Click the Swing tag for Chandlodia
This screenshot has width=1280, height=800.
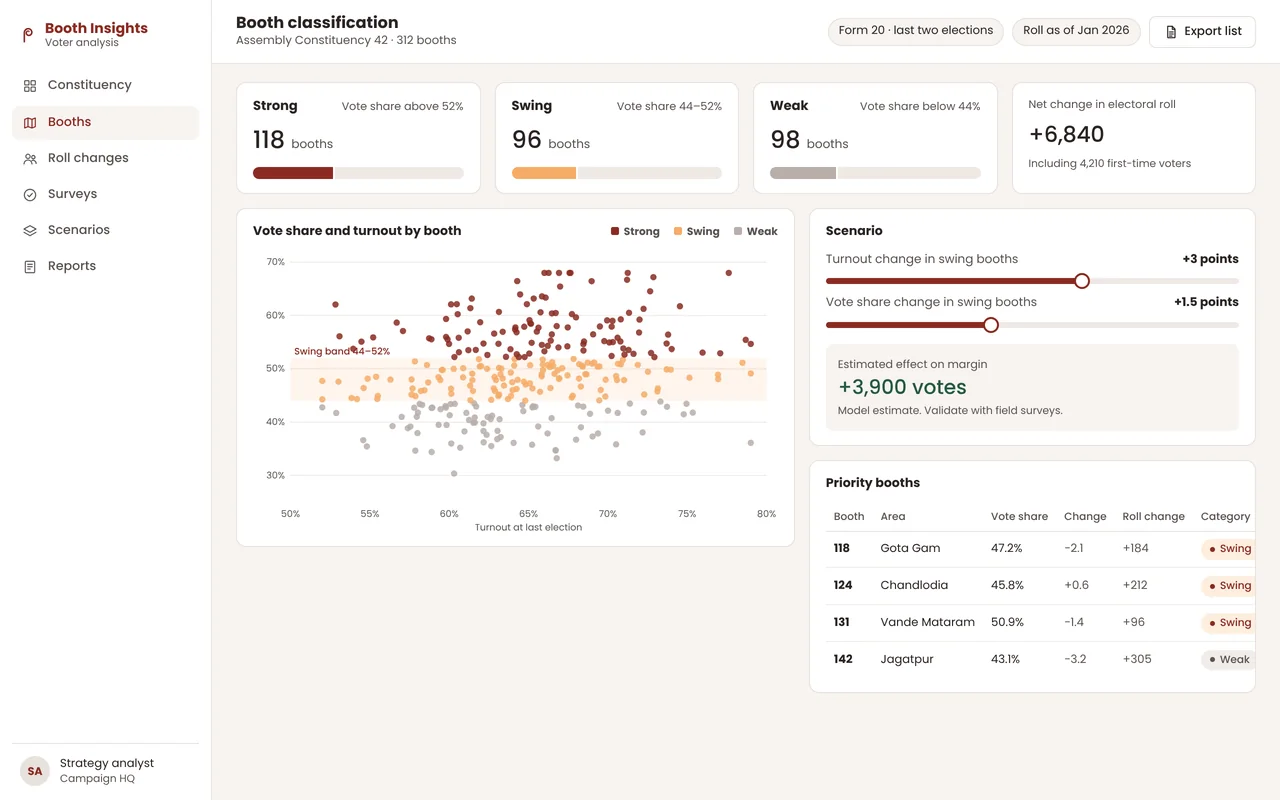(1229, 585)
